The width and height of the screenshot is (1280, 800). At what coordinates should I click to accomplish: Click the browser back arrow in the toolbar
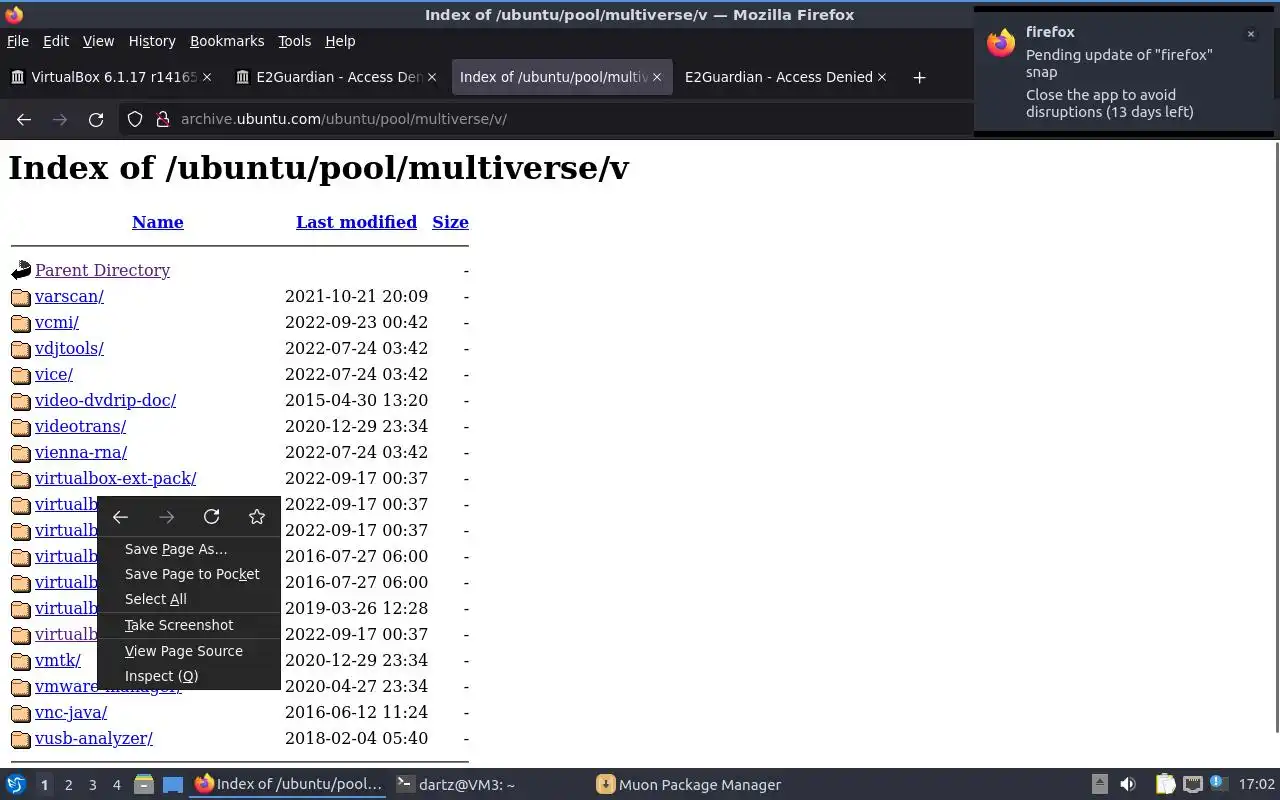(x=24, y=119)
